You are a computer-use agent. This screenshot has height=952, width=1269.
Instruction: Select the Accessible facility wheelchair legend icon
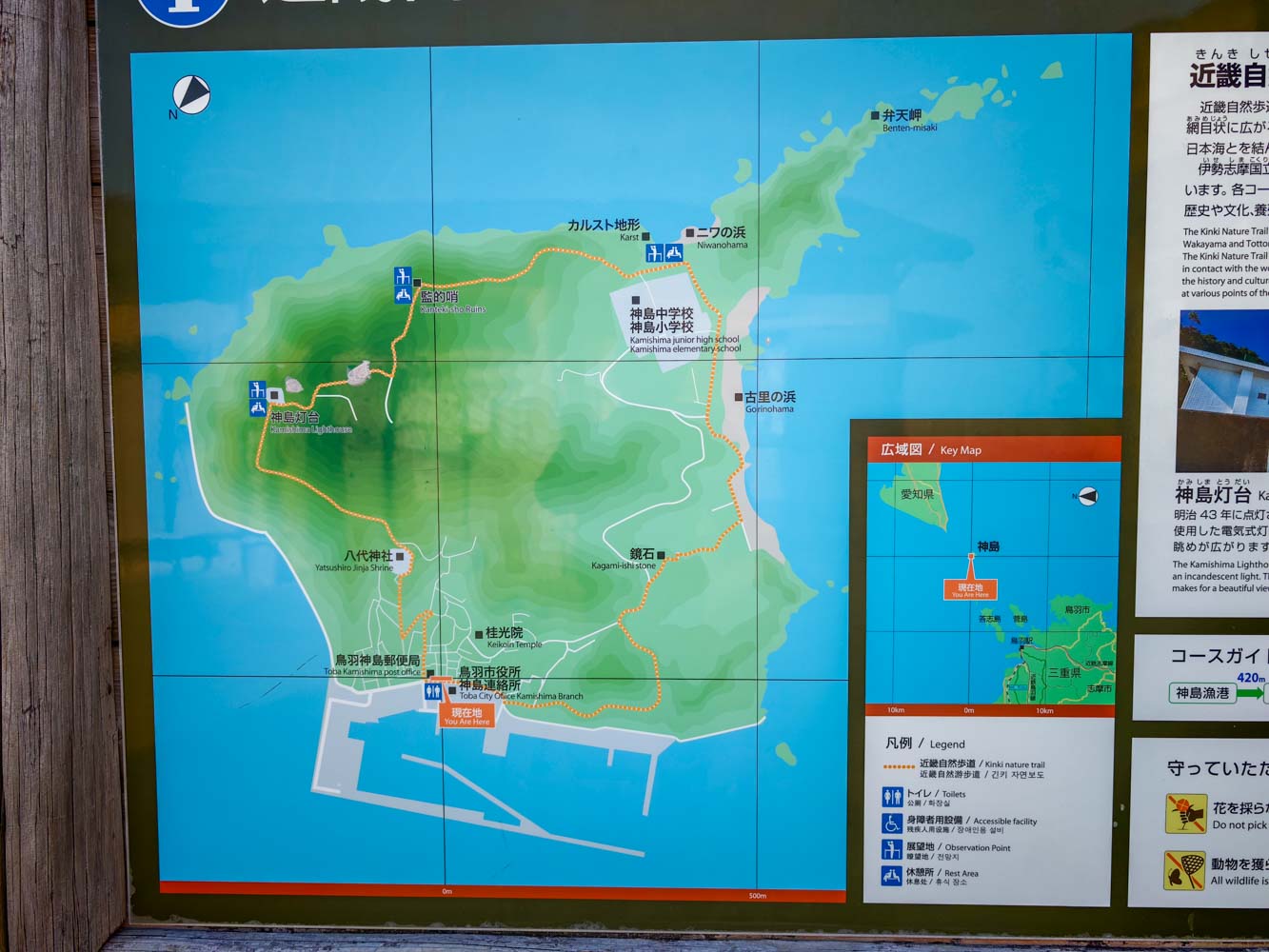coord(892,823)
